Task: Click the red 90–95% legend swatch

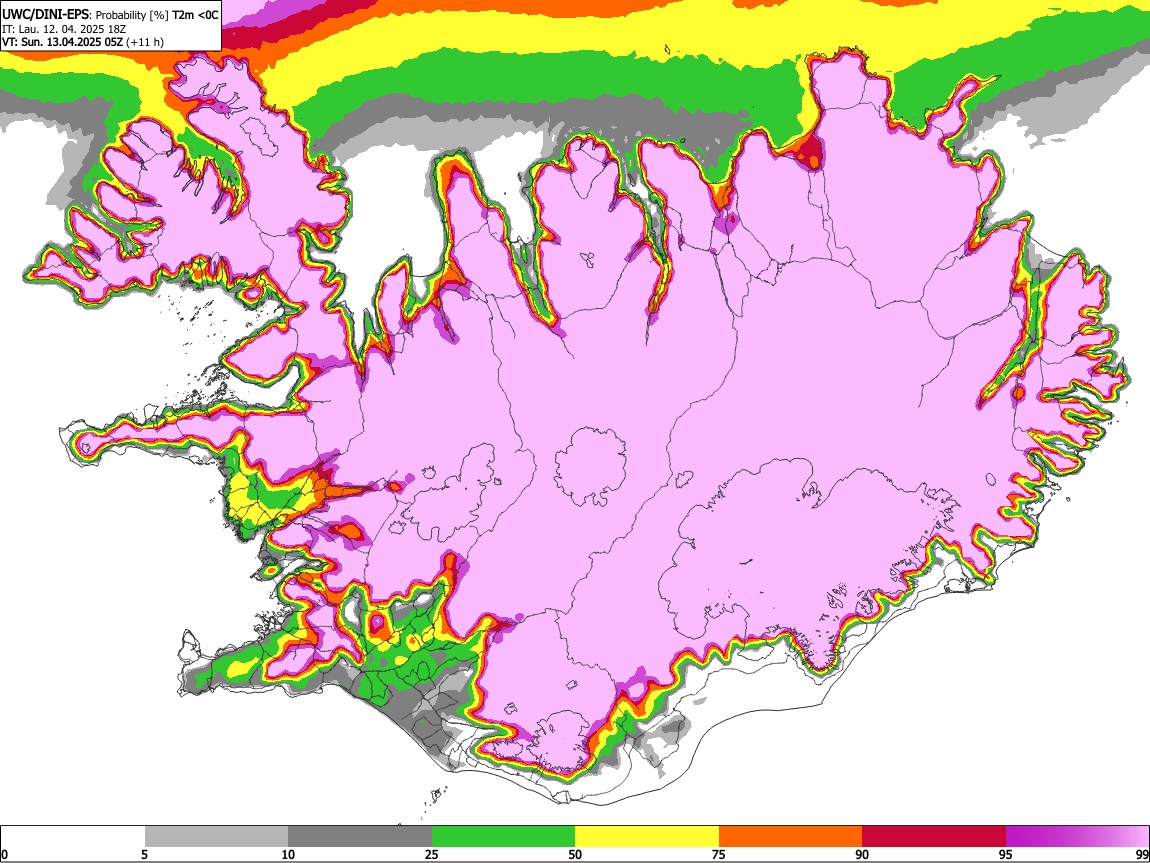Action: [x=934, y=837]
